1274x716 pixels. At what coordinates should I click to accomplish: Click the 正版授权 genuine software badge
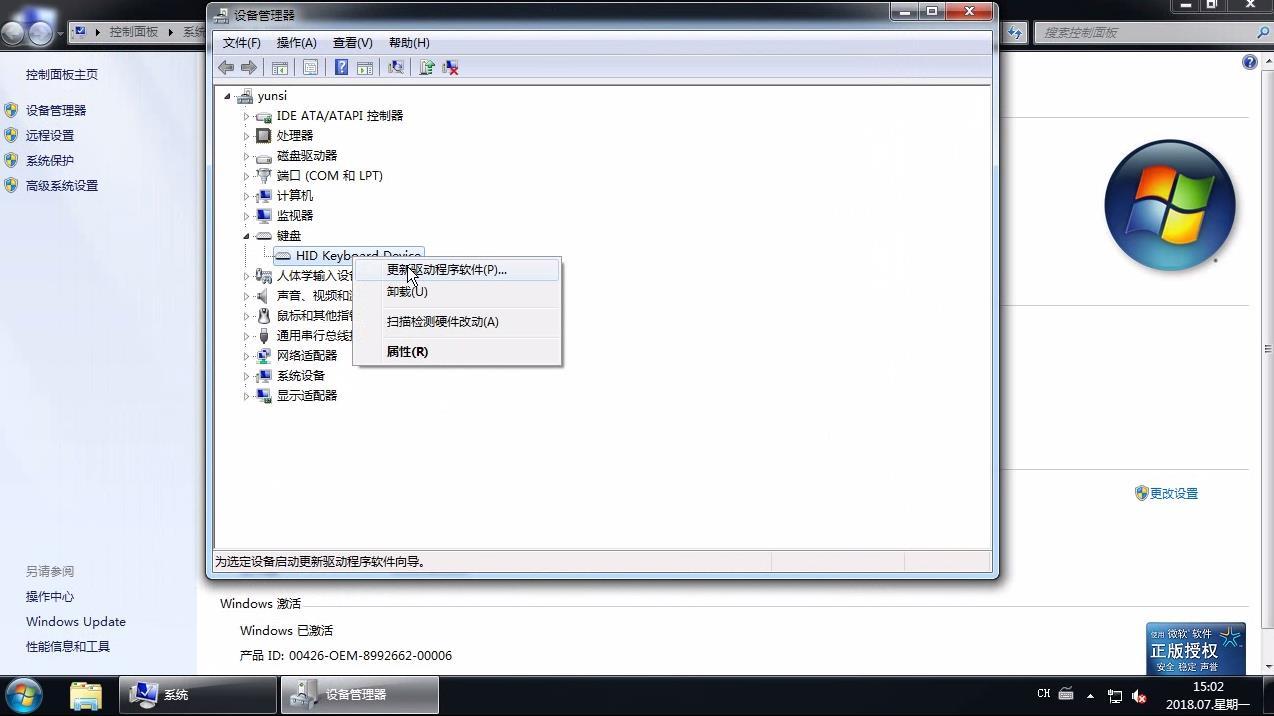(1196, 649)
